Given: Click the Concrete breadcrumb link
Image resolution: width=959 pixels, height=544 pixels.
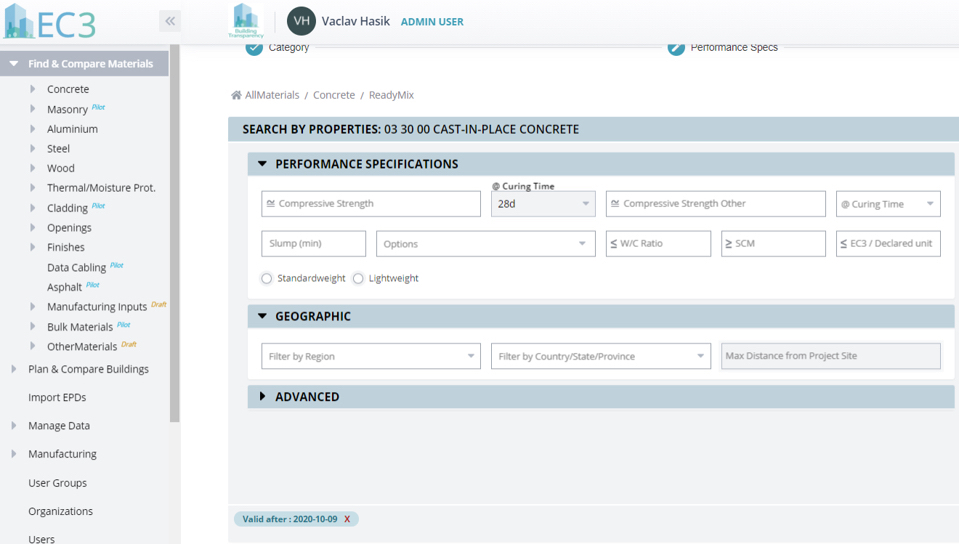Looking at the screenshot, I should pyautogui.click(x=334, y=95).
